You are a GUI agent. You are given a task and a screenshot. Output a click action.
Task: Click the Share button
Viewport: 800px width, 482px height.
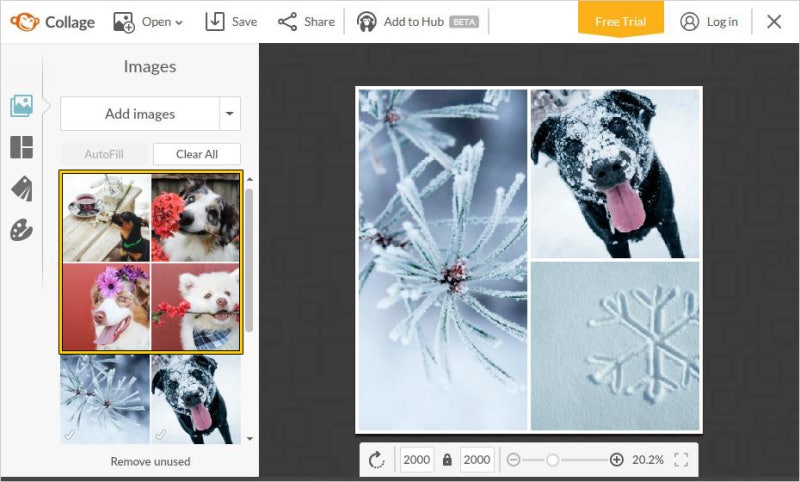(306, 22)
